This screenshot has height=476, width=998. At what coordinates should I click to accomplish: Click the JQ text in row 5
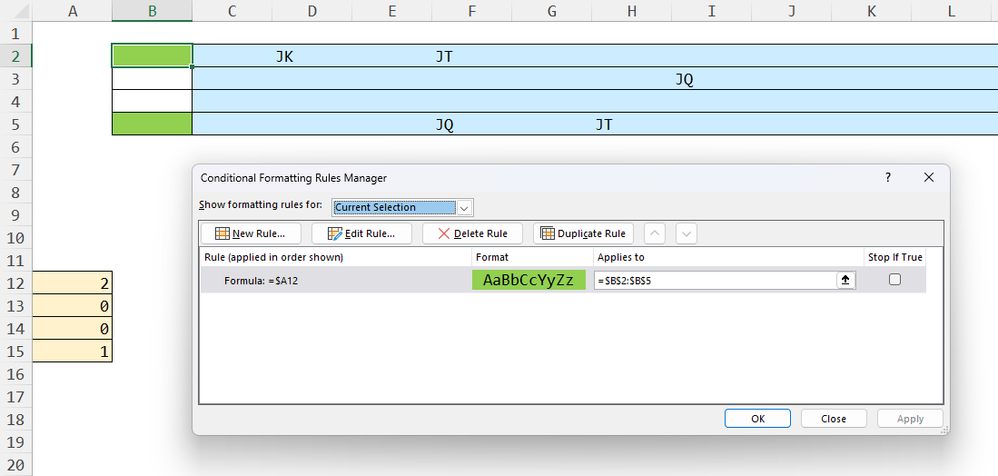(444, 125)
